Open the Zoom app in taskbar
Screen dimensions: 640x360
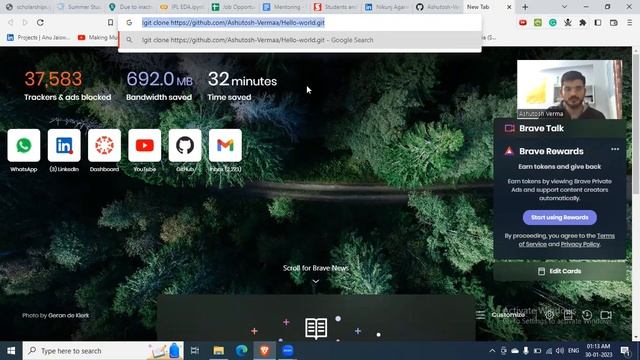(288, 351)
